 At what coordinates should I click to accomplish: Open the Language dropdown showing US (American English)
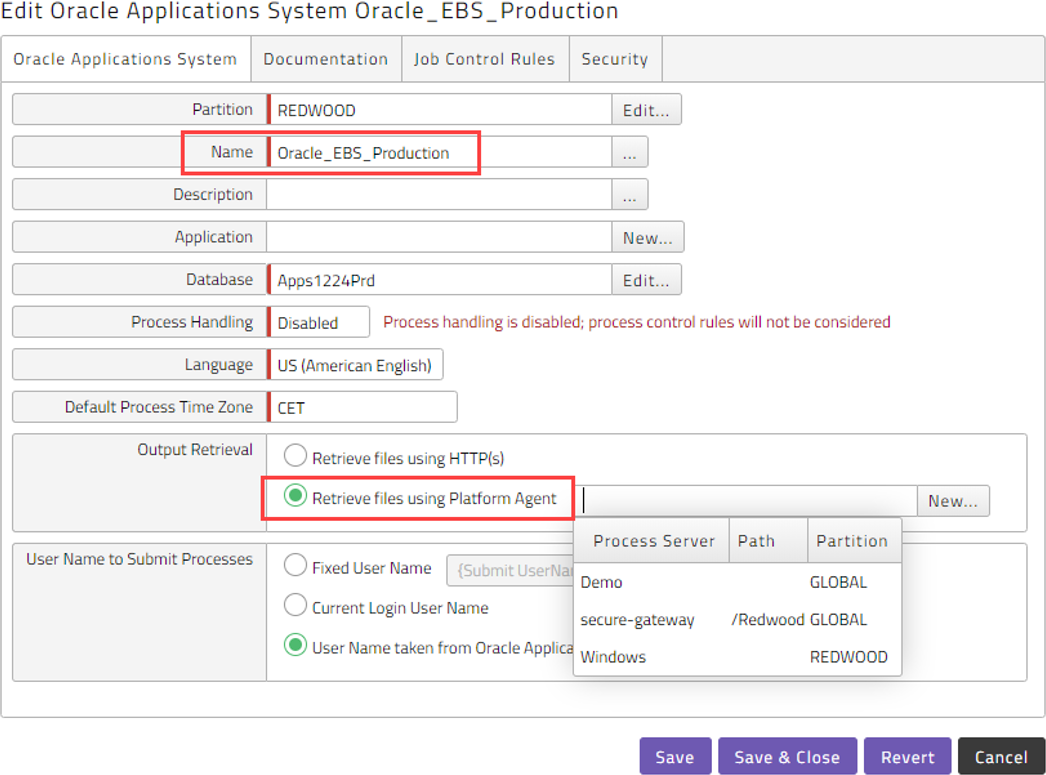point(355,365)
